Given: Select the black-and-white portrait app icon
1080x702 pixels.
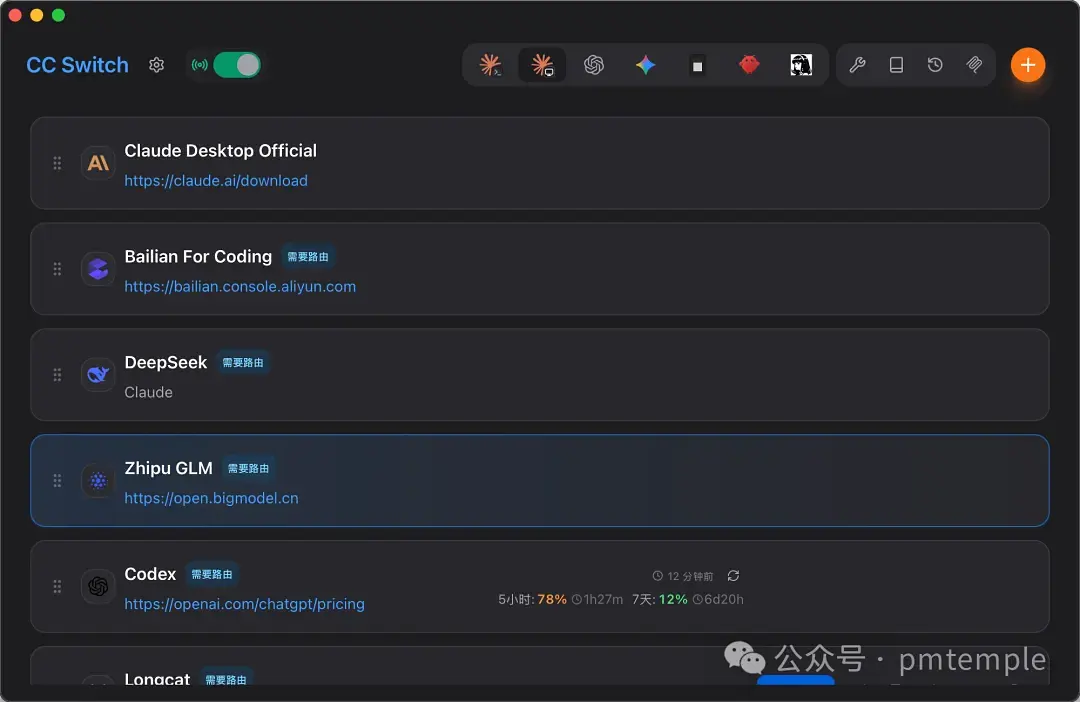Looking at the screenshot, I should tap(800, 65).
